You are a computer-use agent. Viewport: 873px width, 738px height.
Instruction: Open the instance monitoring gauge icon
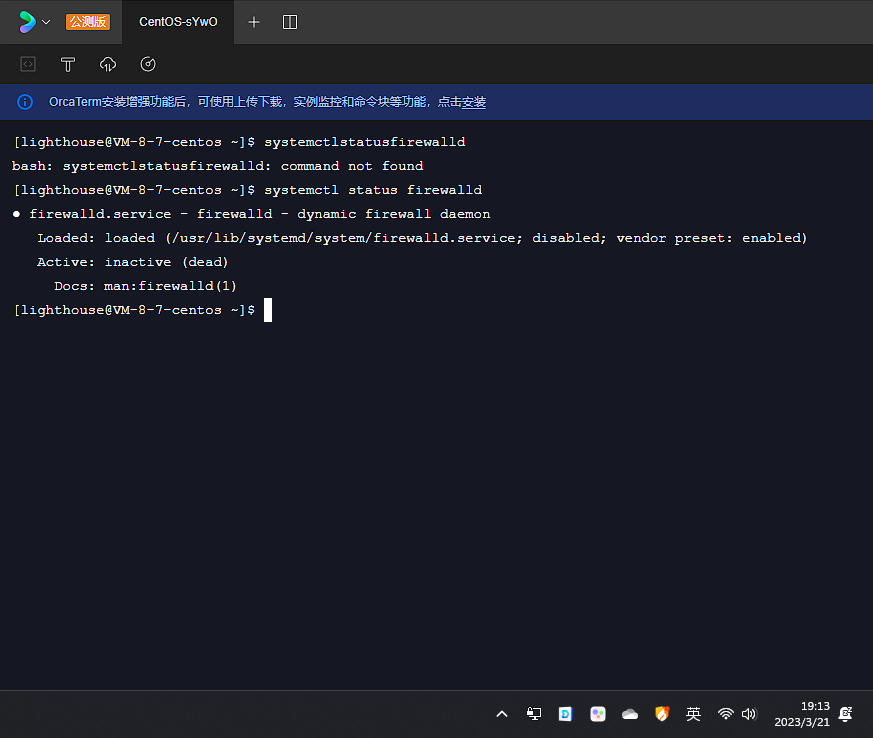[148, 64]
